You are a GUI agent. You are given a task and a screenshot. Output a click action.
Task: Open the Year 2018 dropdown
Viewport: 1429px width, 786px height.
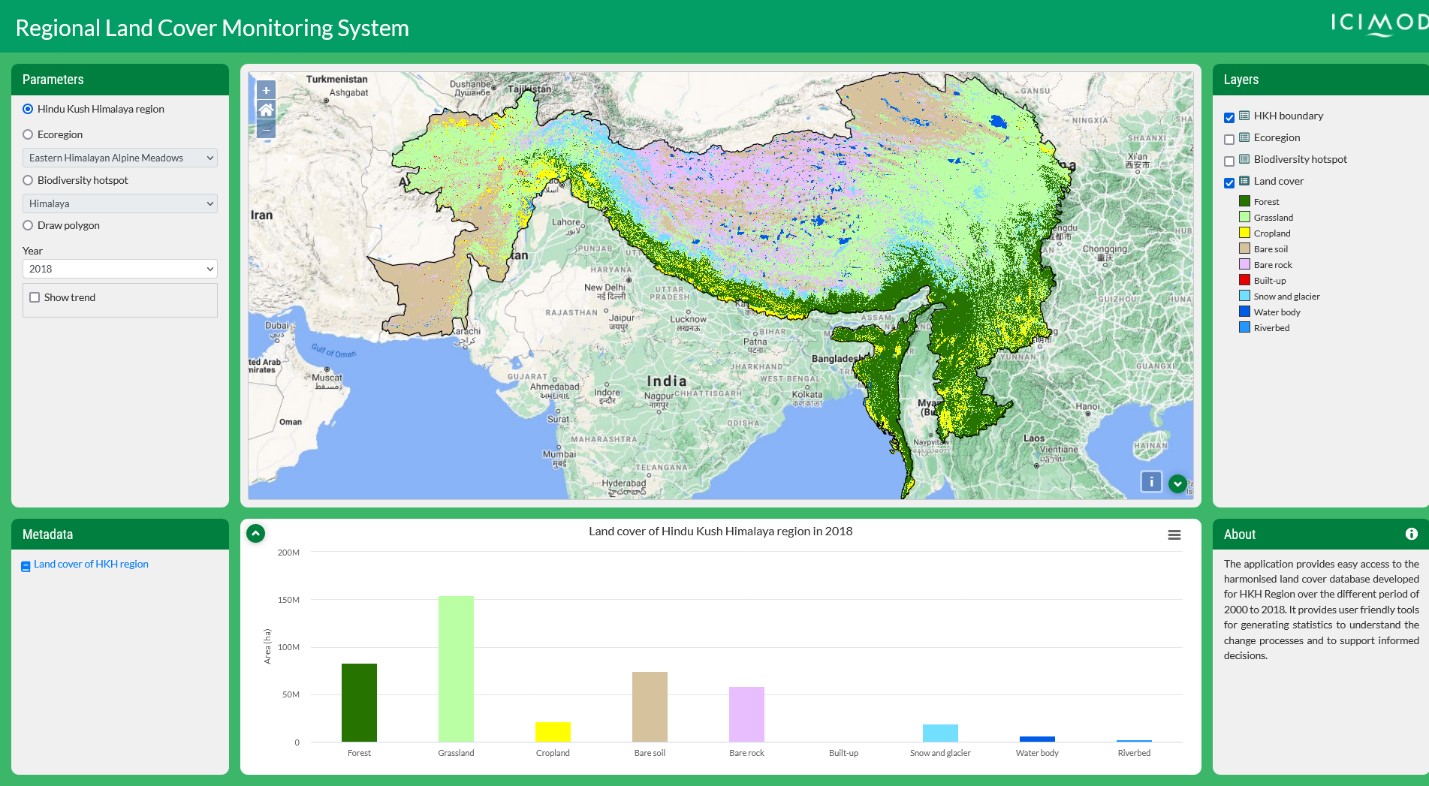pos(119,269)
